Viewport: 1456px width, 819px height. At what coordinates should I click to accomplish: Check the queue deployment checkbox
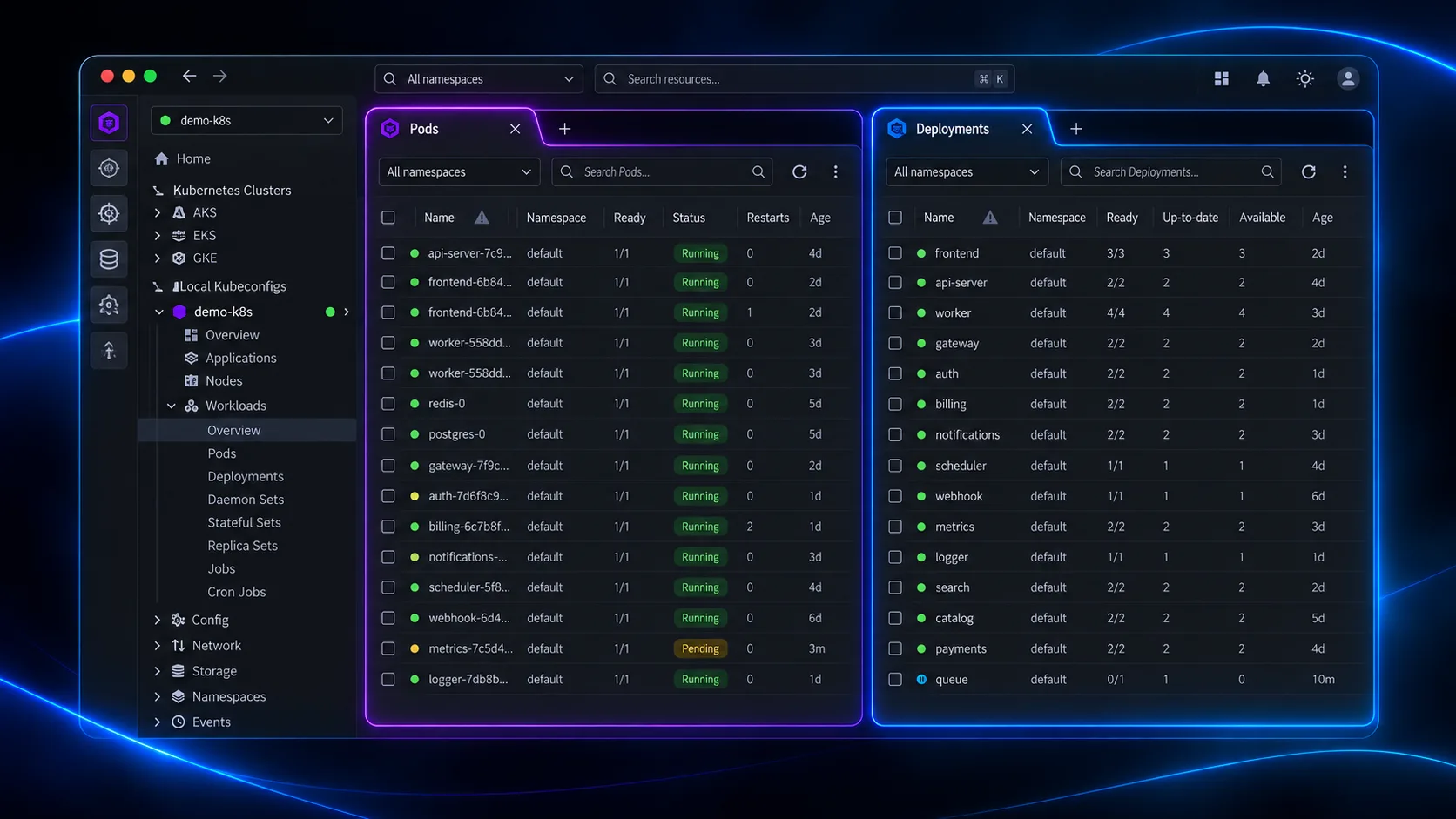895,679
